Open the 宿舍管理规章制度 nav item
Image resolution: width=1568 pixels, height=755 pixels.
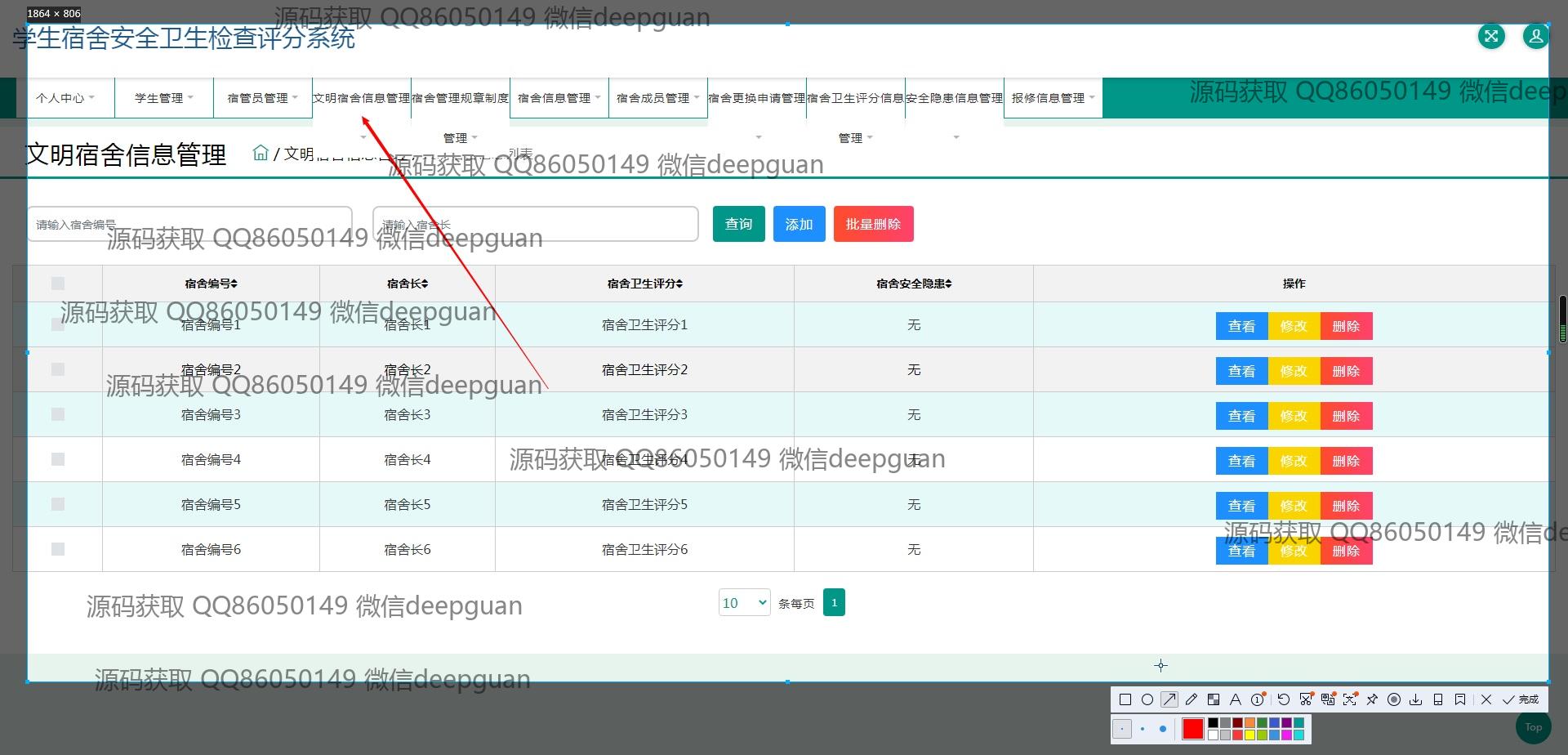click(461, 98)
